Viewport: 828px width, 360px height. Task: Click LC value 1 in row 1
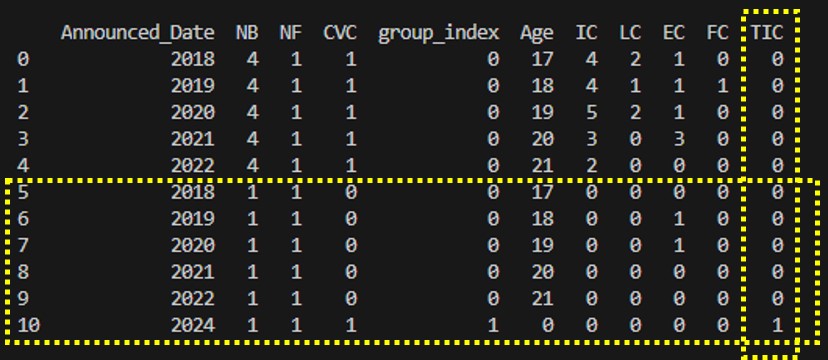pos(636,86)
